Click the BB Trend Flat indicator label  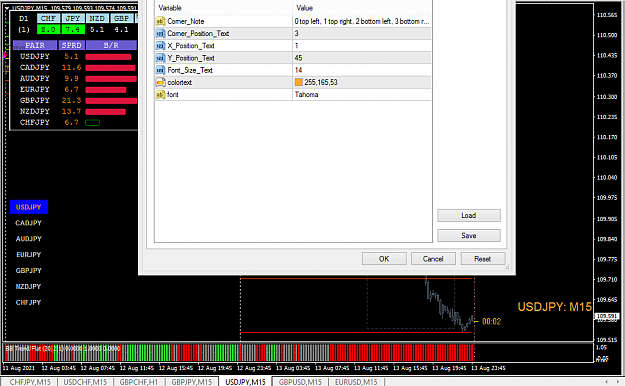tap(63, 349)
